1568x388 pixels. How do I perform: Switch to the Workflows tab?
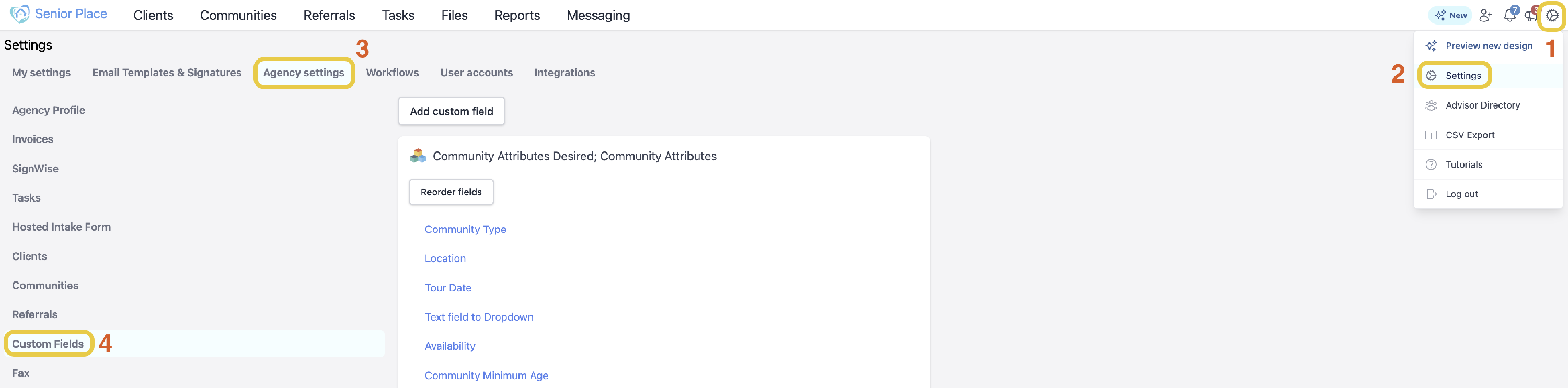pyautogui.click(x=392, y=73)
